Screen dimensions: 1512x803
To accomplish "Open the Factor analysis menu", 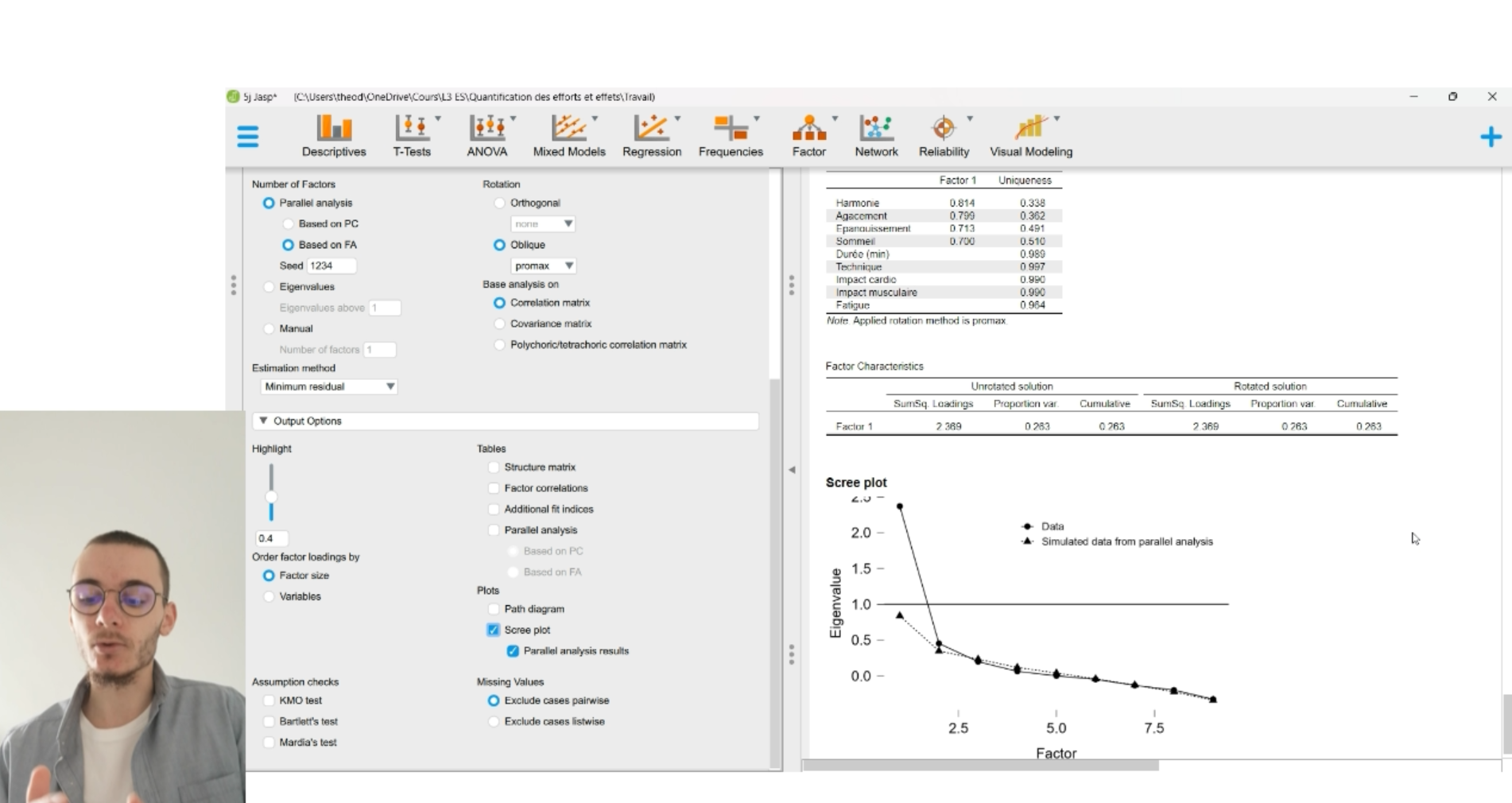I will point(808,135).
